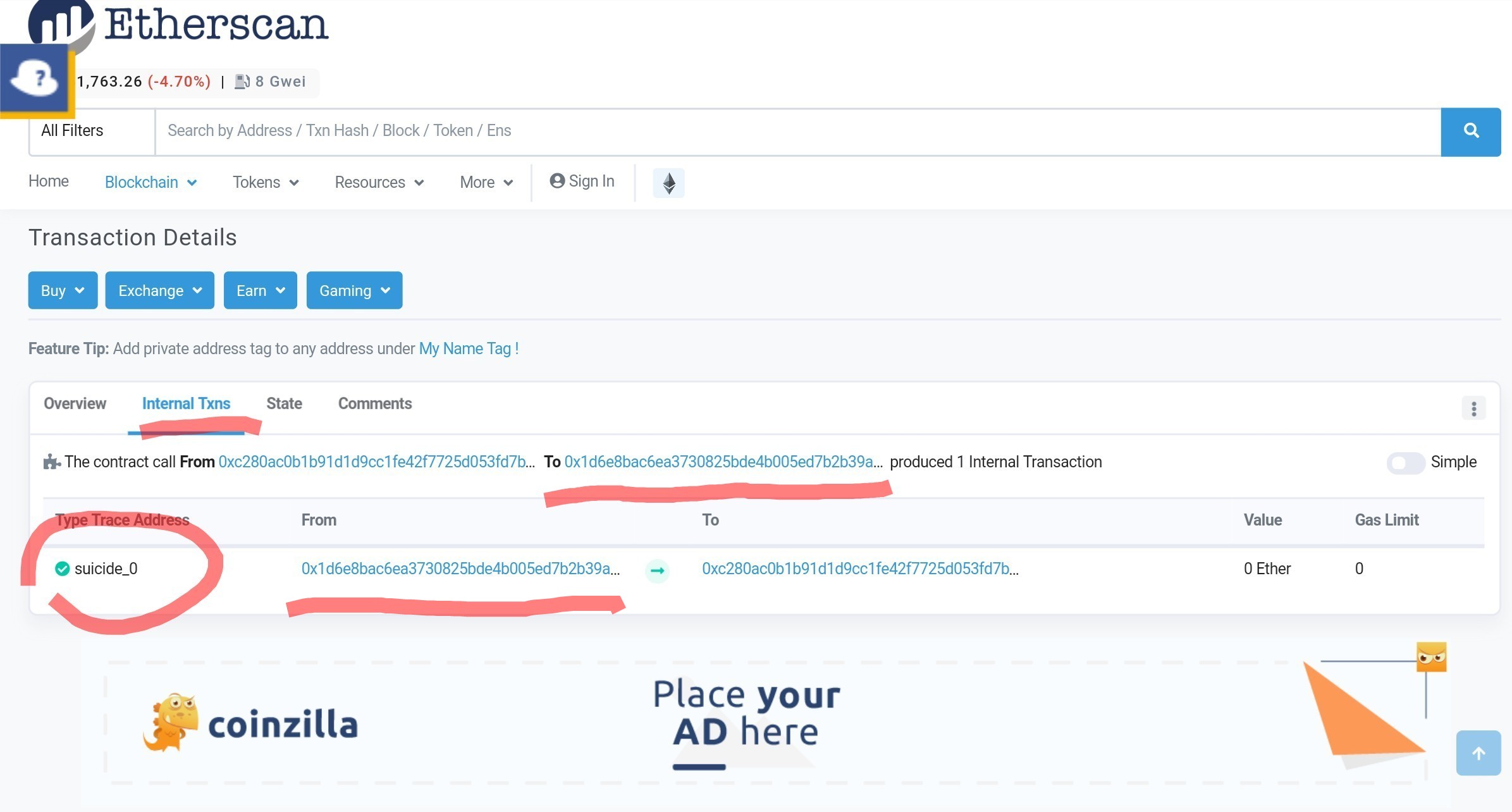1512x812 pixels.
Task: Click the Sign In link
Action: pyautogui.click(x=582, y=181)
